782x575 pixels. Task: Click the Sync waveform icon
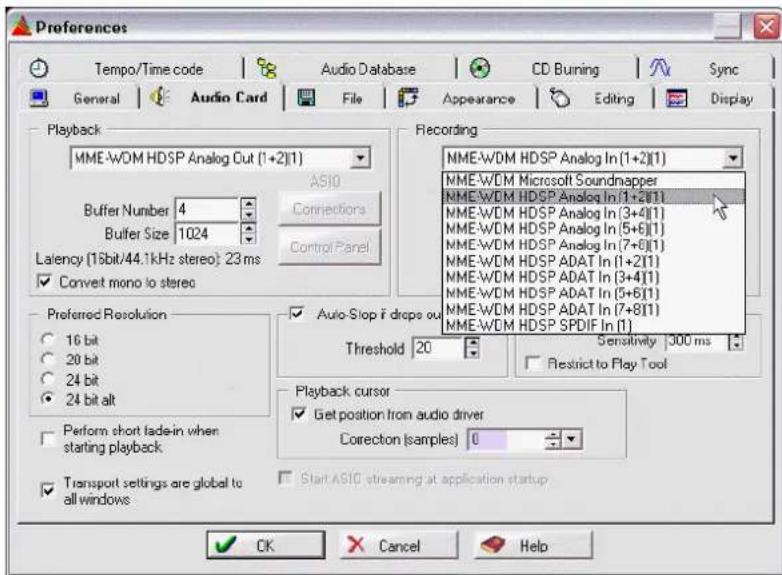(x=660, y=68)
